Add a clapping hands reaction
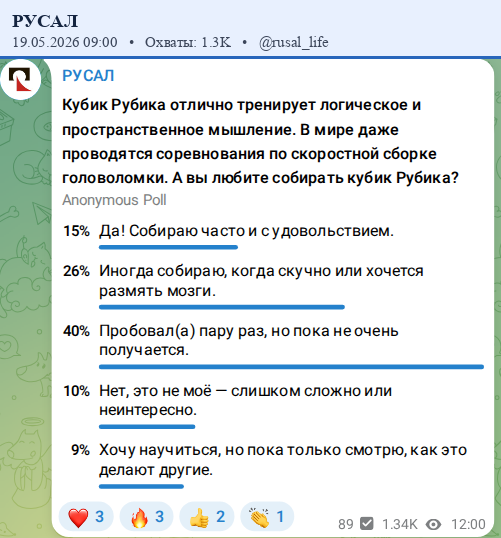 click(x=267, y=516)
